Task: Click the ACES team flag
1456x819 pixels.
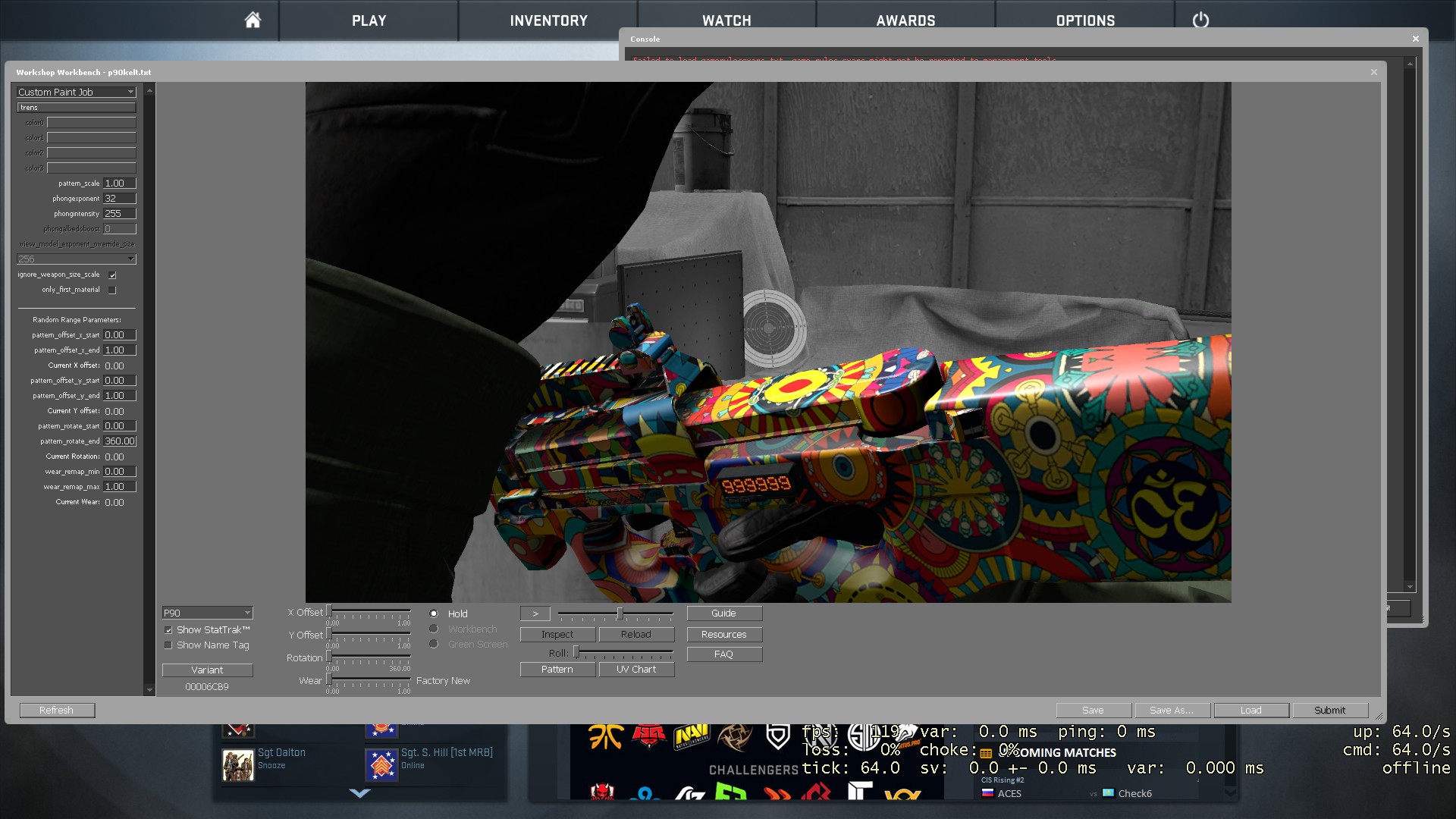Action: click(987, 793)
